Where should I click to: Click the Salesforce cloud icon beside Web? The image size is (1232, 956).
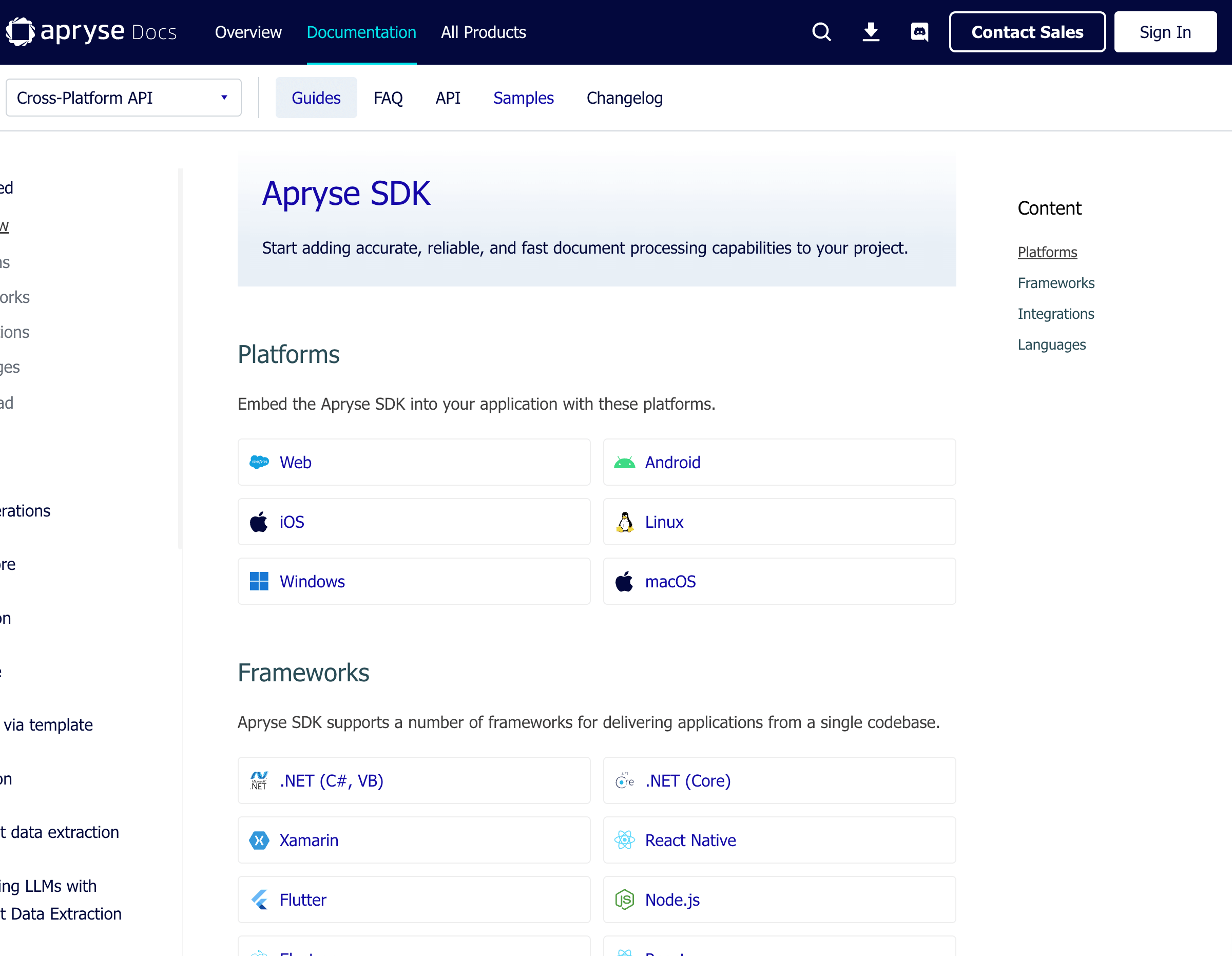pyautogui.click(x=259, y=462)
